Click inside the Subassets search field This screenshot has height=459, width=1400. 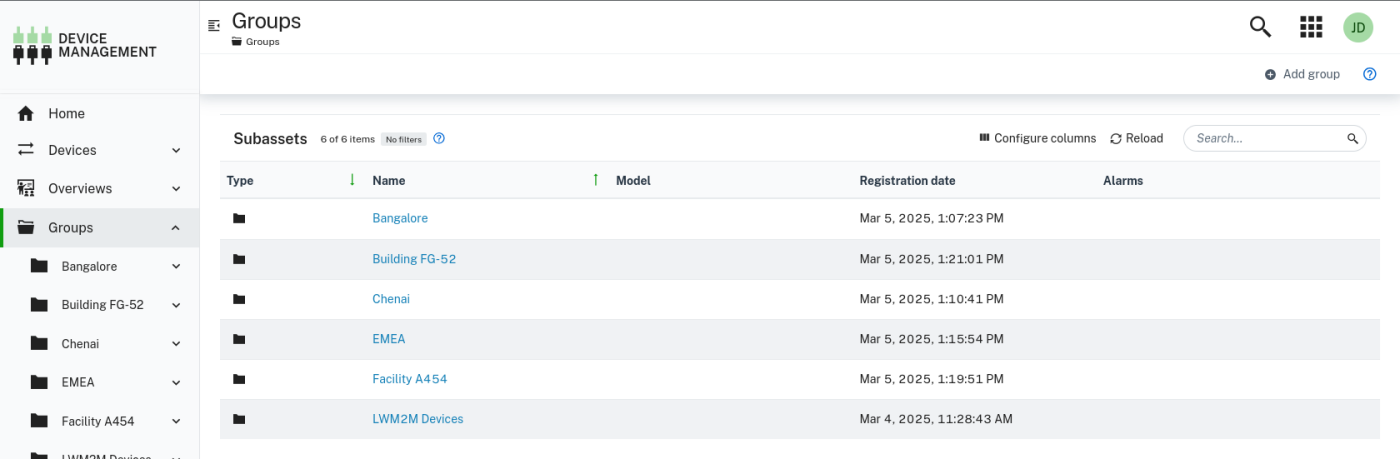(x=1265, y=139)
